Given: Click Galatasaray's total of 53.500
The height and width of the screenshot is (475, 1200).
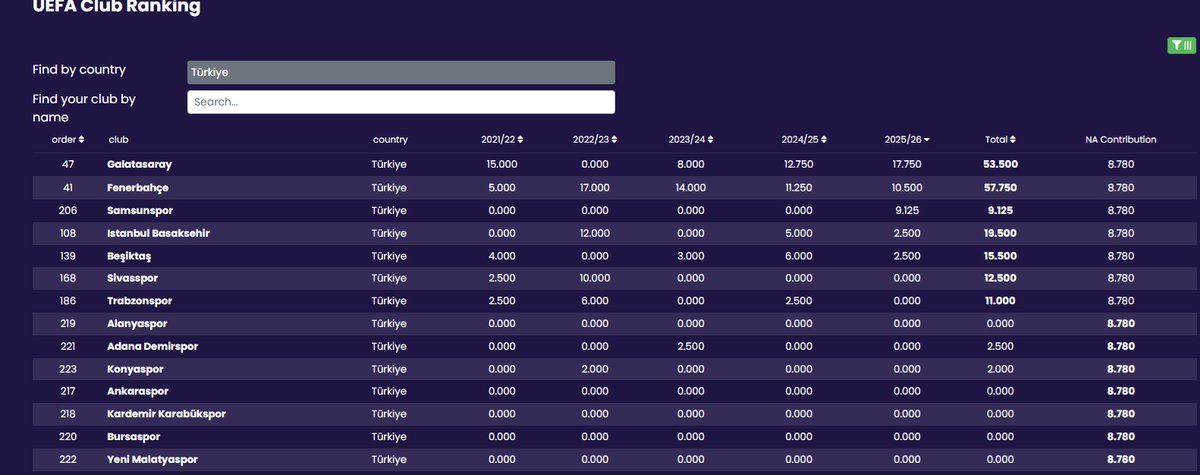Looking at the screenshot, I should [x=1000, y=165].
